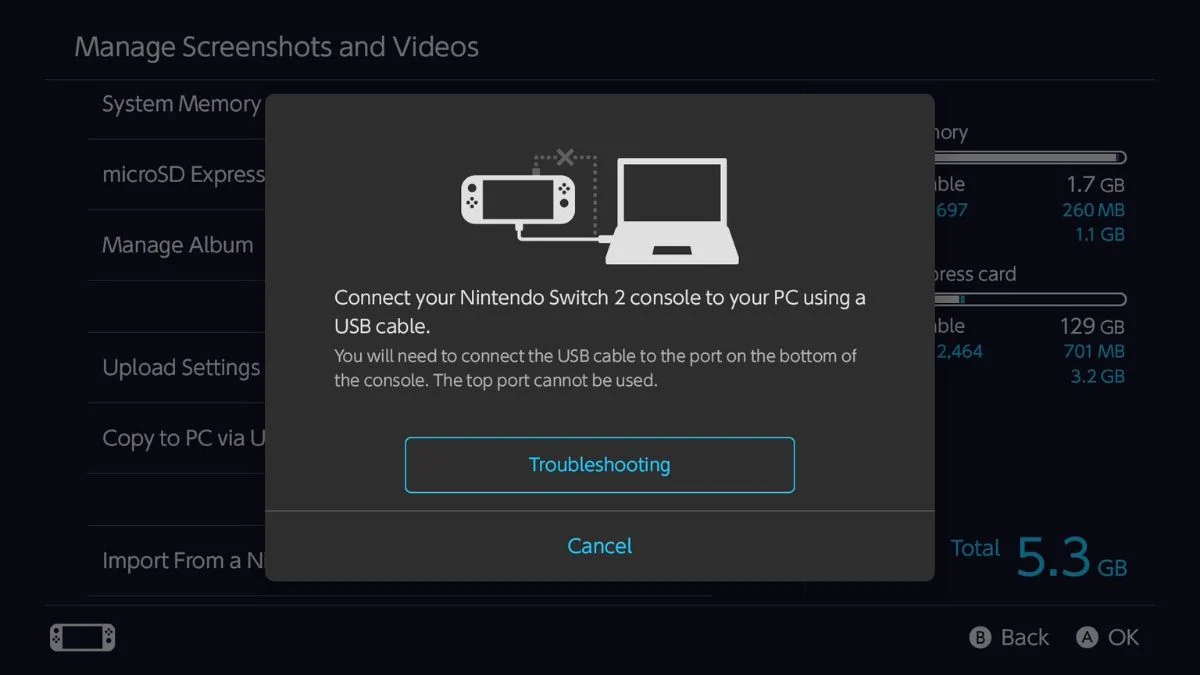1200x675 pixels.
Task: Click the Troubleshooting button
Action: 599,465
